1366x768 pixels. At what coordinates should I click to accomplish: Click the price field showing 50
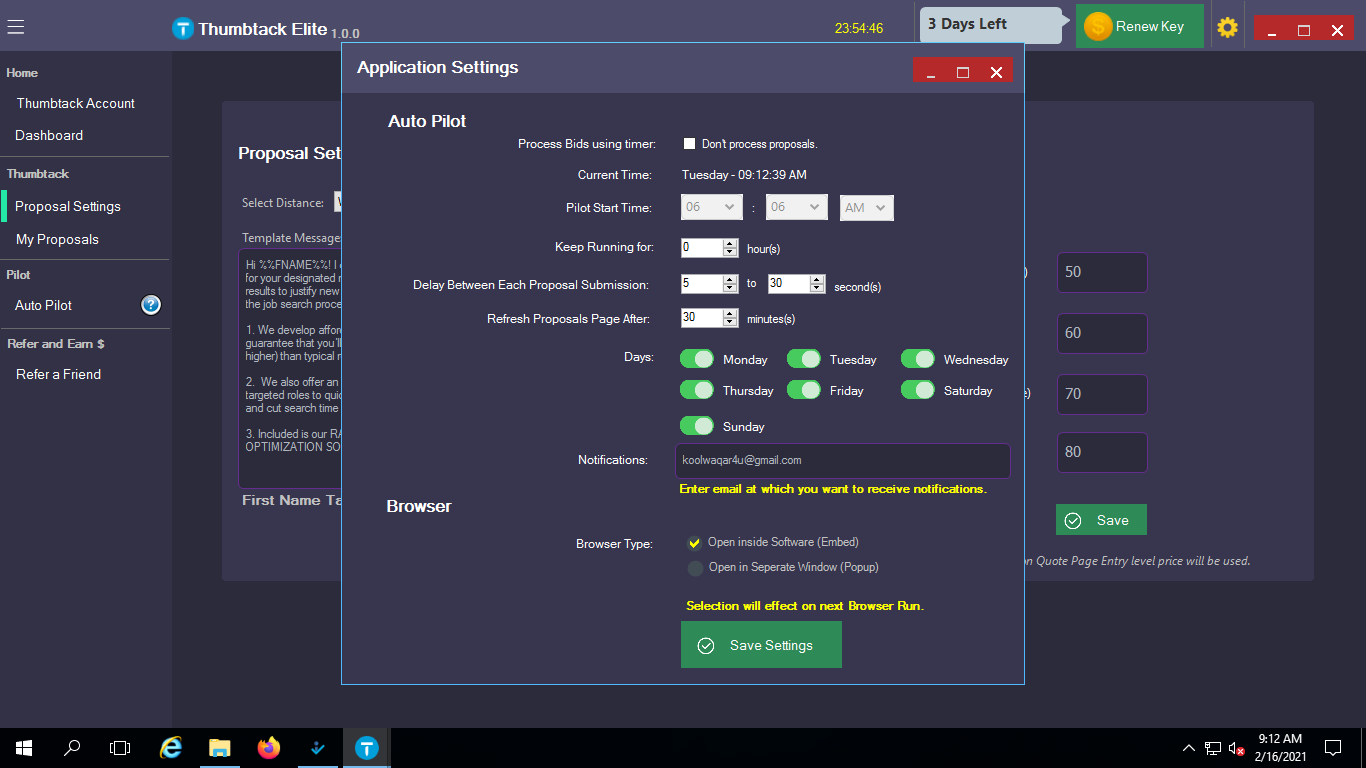pyautogui.click(x=1102, y=272)
